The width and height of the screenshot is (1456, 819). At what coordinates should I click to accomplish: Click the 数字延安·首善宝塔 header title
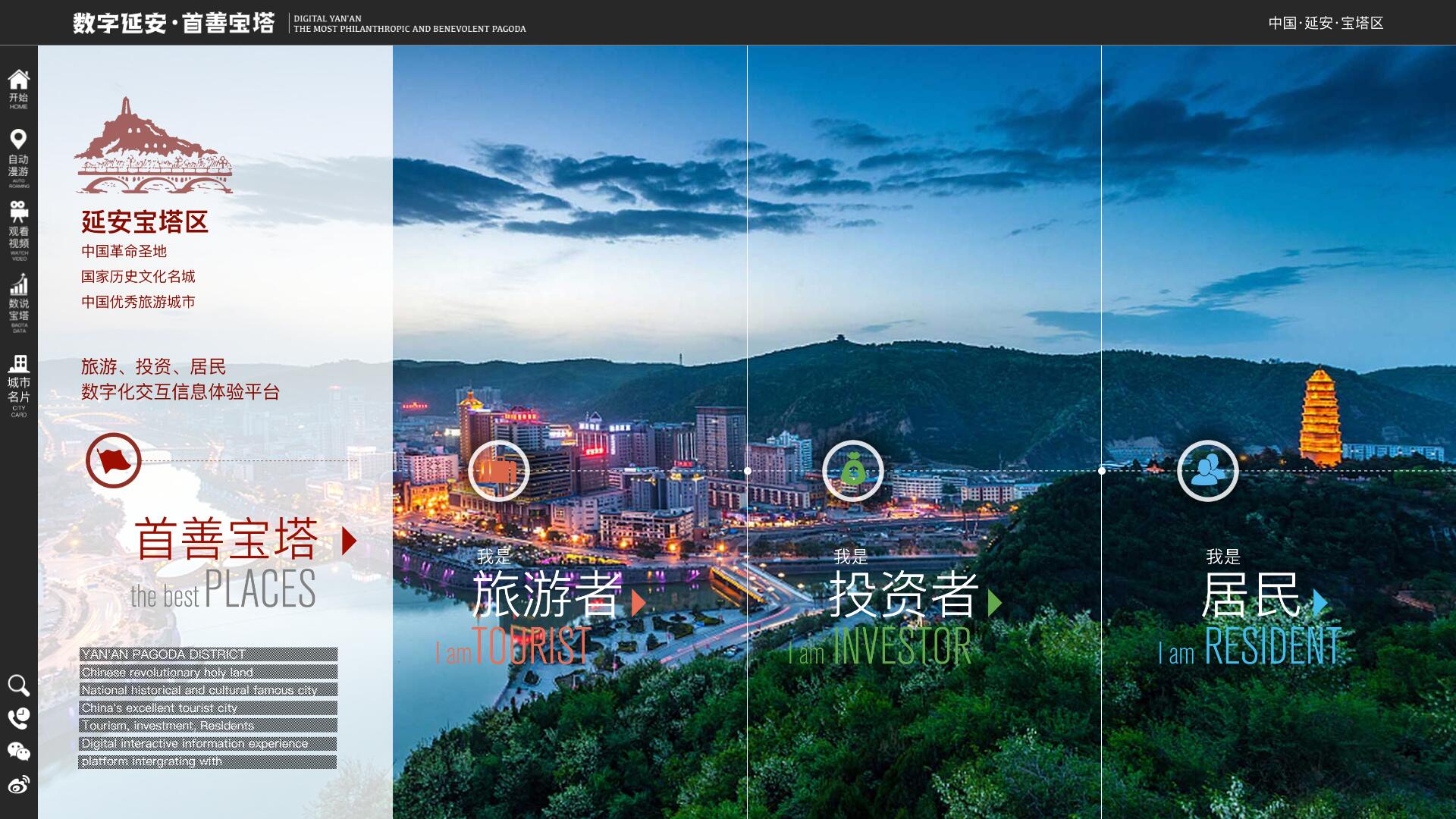[x=174, y=24]
